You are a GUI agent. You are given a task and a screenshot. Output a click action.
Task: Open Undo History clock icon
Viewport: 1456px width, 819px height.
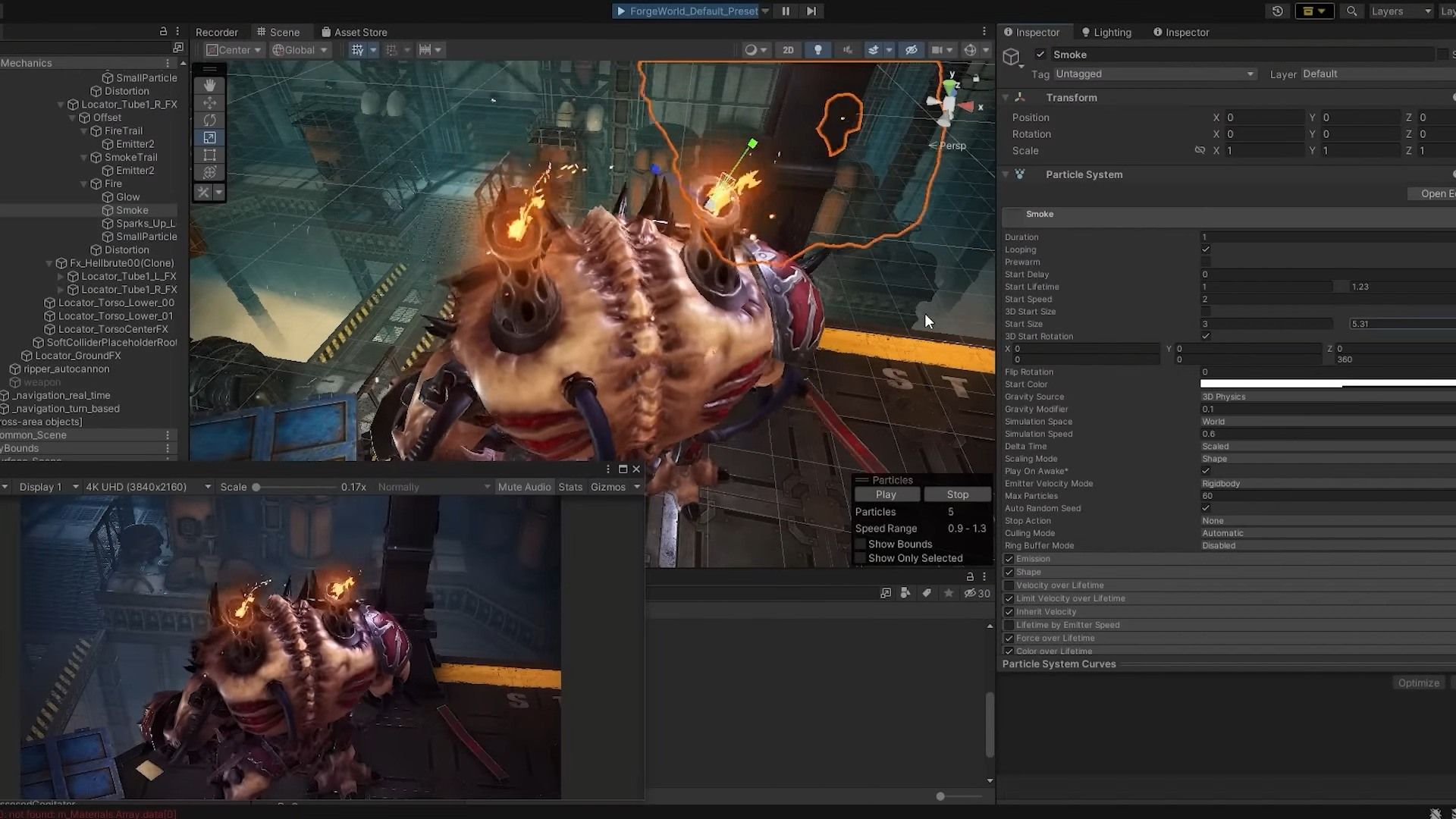pyautogui.click(x=1278, y=11)
